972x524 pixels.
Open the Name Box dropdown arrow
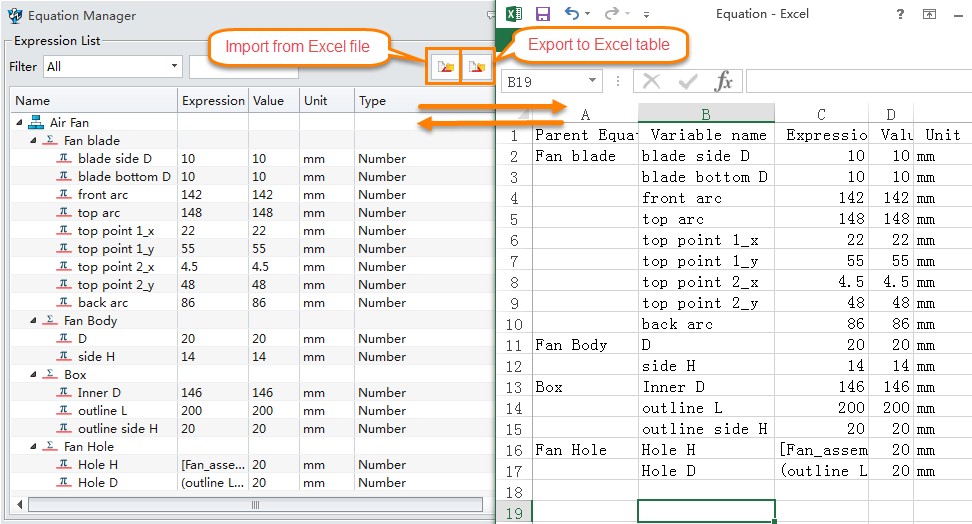point(593,81)
